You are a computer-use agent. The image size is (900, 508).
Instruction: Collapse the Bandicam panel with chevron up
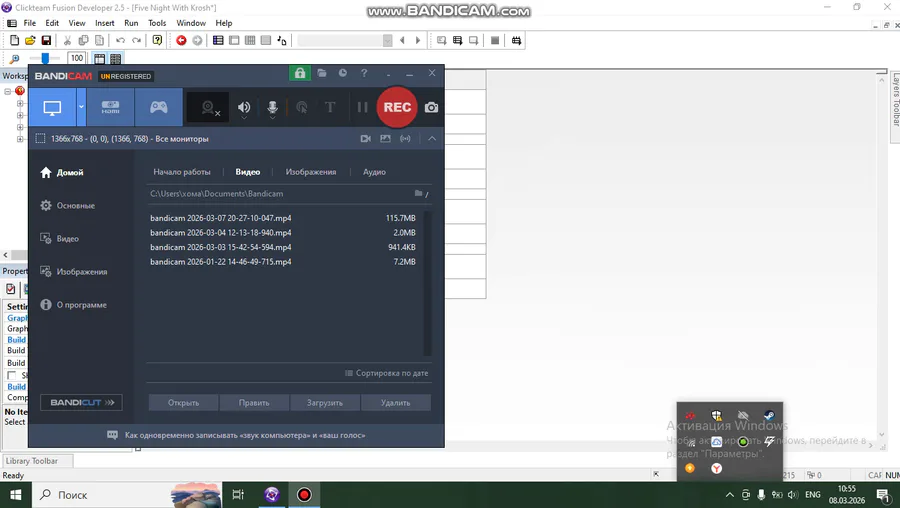[x=432, y=138]
